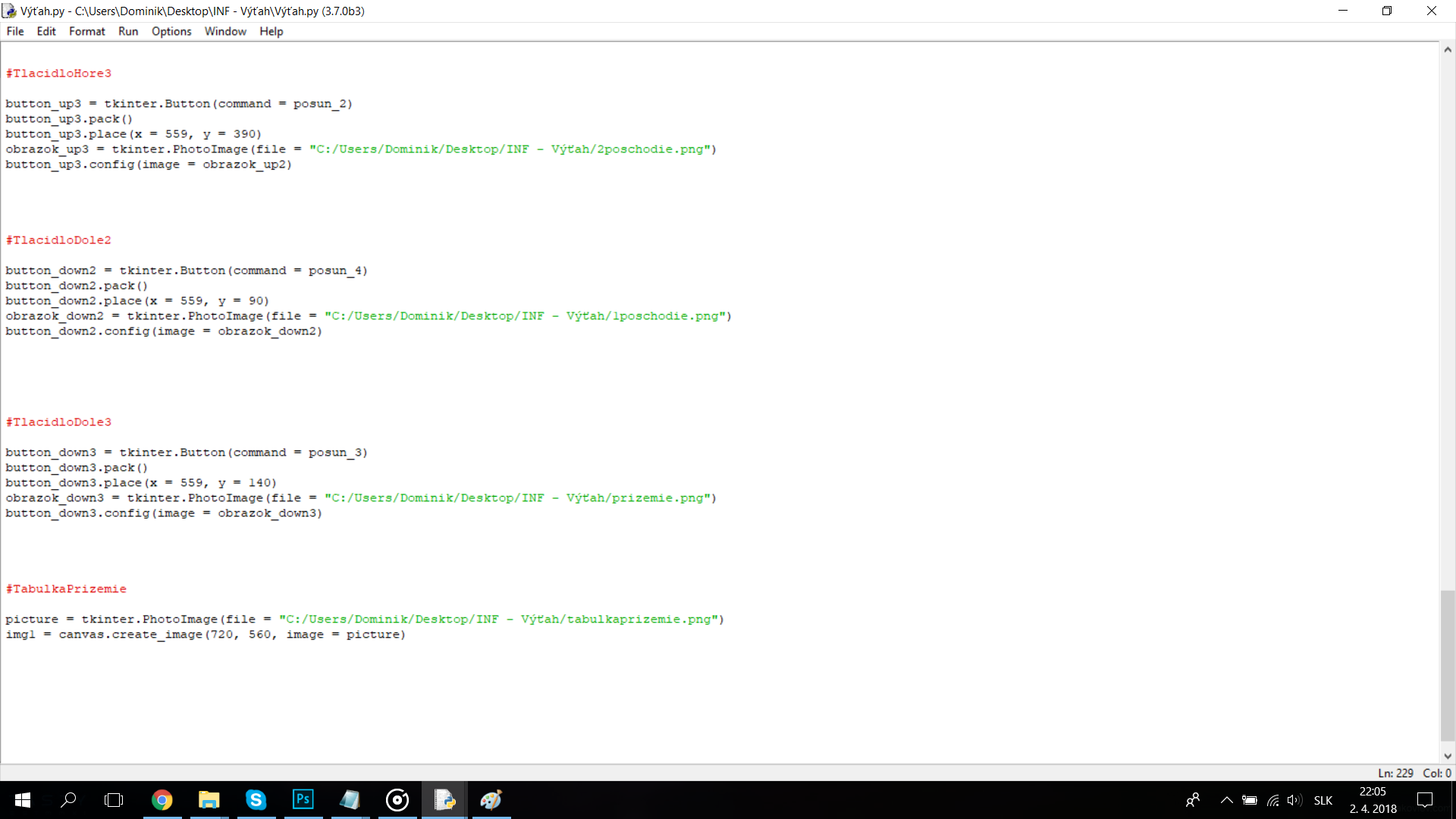Click the volume speaker tray icon

[1294, 800]
